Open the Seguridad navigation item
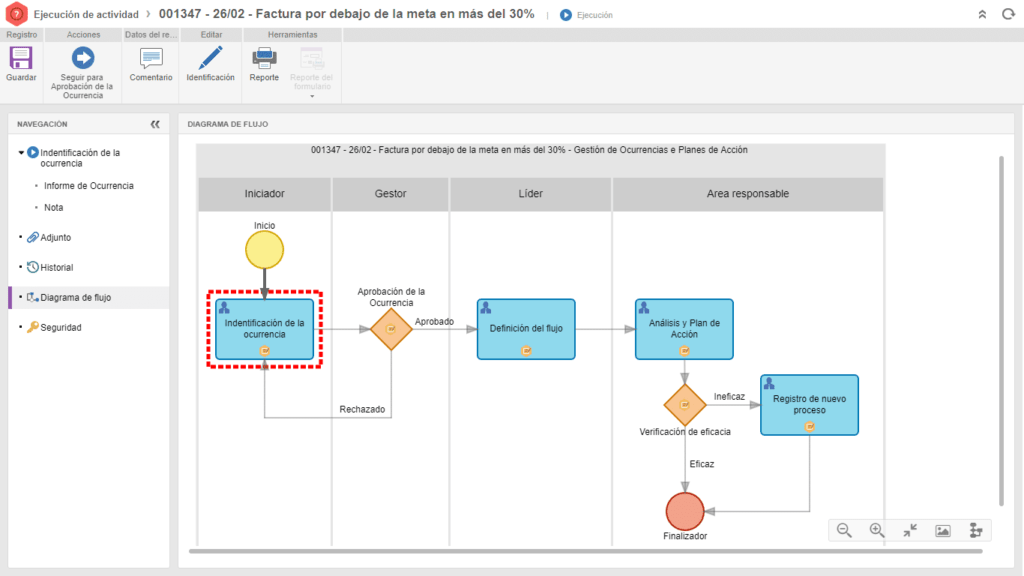The width and height of the screenshot is (1024, 576). [60, 327]
